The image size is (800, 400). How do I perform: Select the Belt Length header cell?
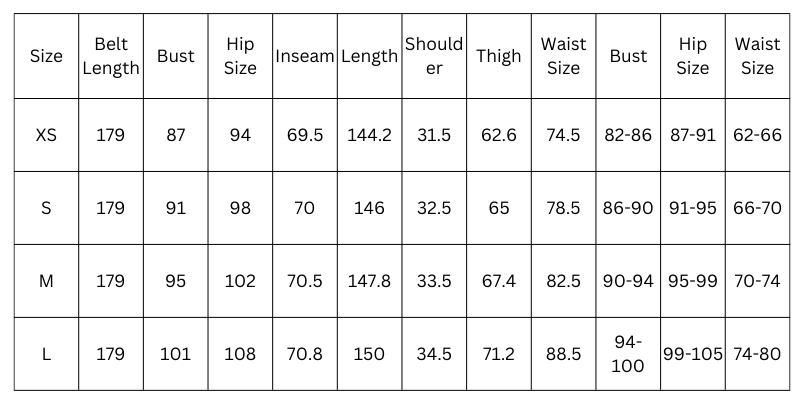tap(111, 56)
